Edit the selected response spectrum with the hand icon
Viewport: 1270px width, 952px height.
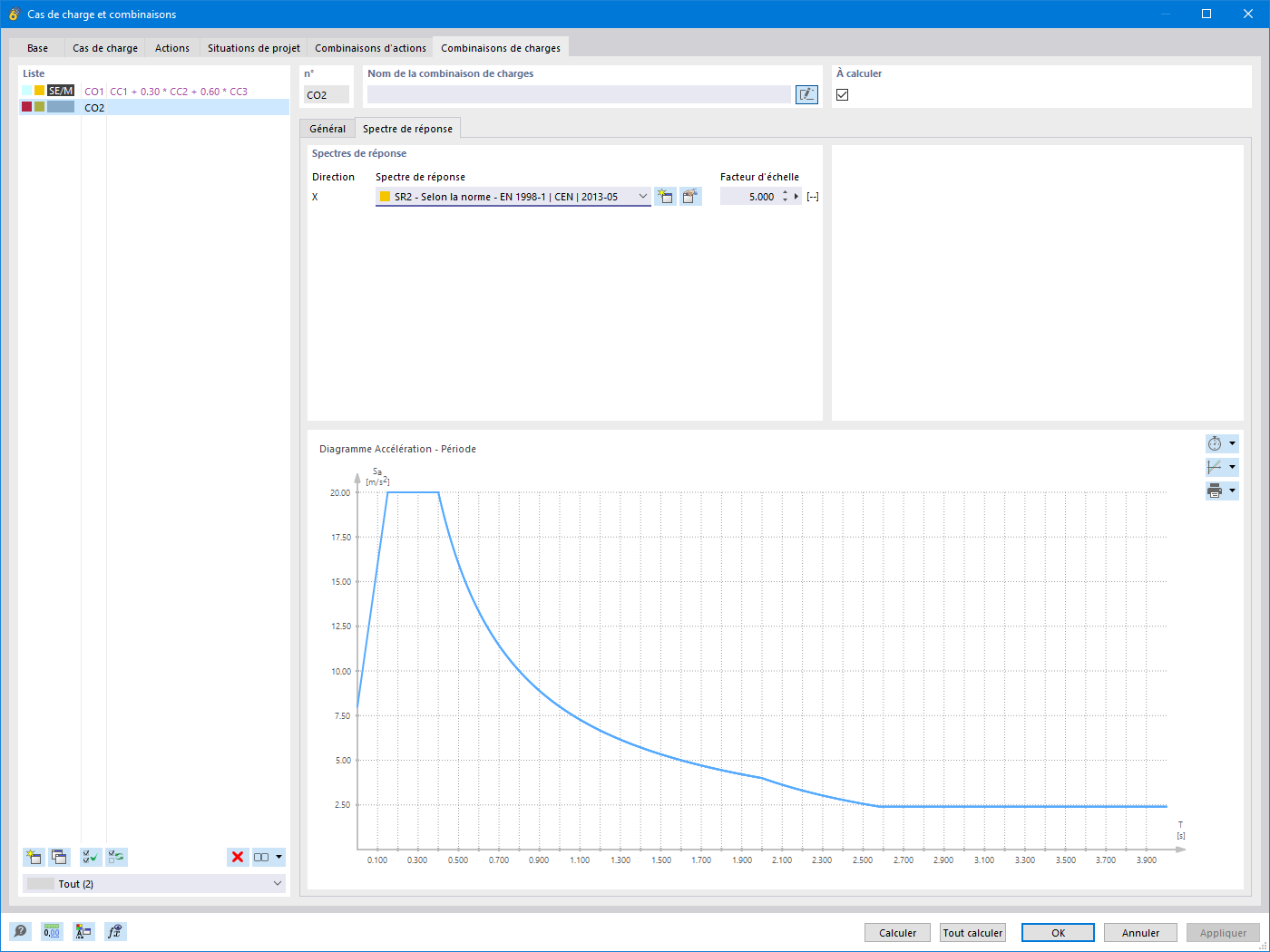[690, 197]
